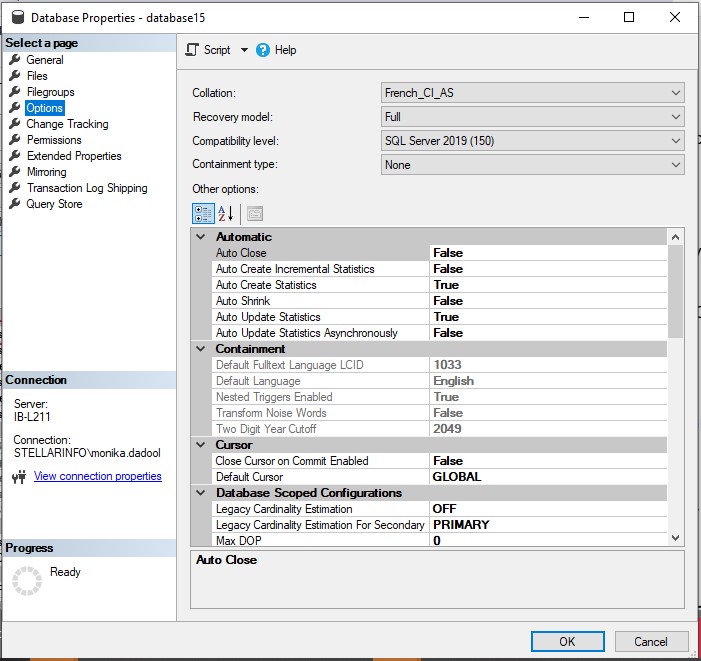
Task: Click the Cancel button
Action: click(650, 641)
